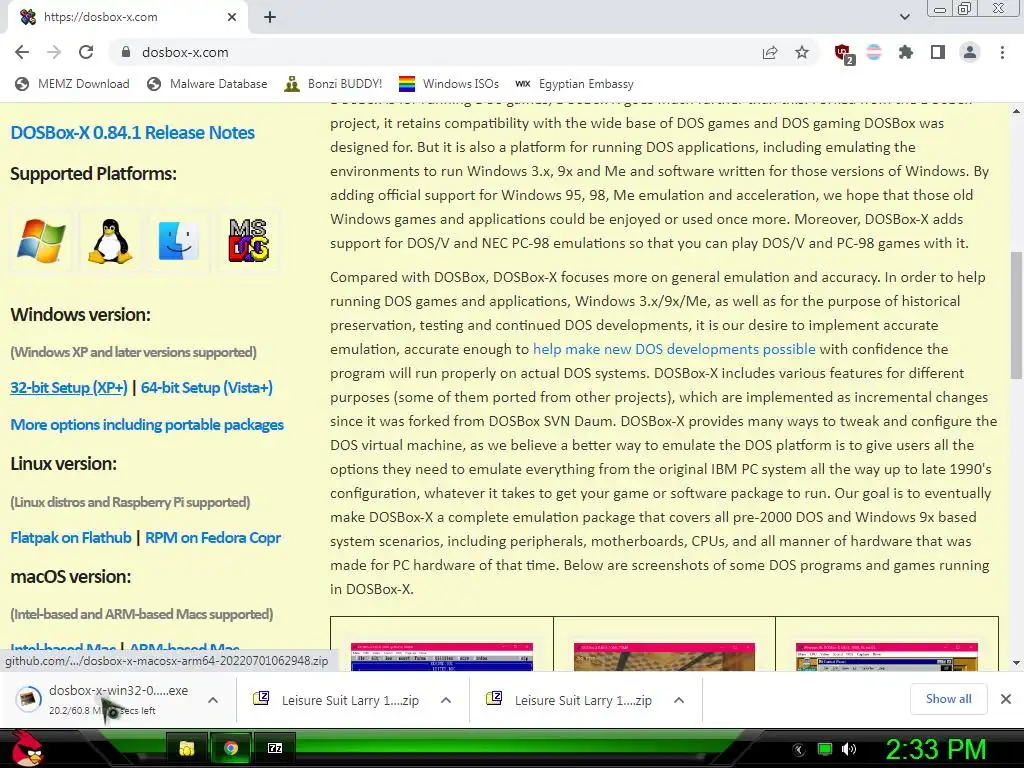The height and width of the screenshot is (768, 1024).
Task: Open the Windows ISOs bookmark
Action: [449, 84]
